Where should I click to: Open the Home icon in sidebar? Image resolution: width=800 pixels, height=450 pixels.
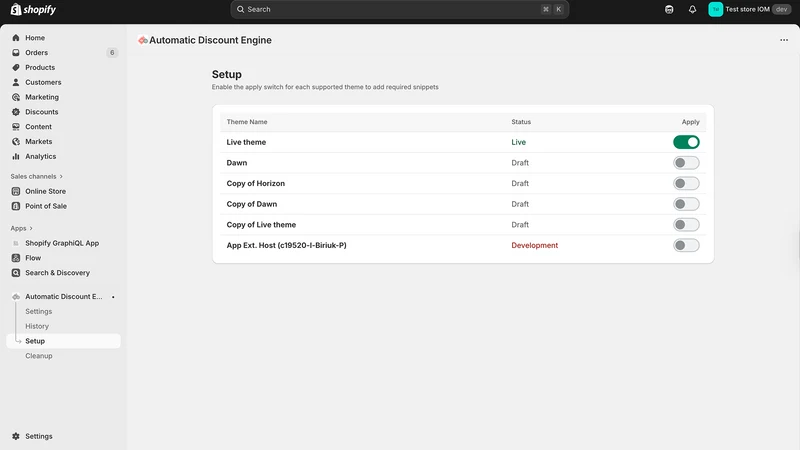point(16,38)
